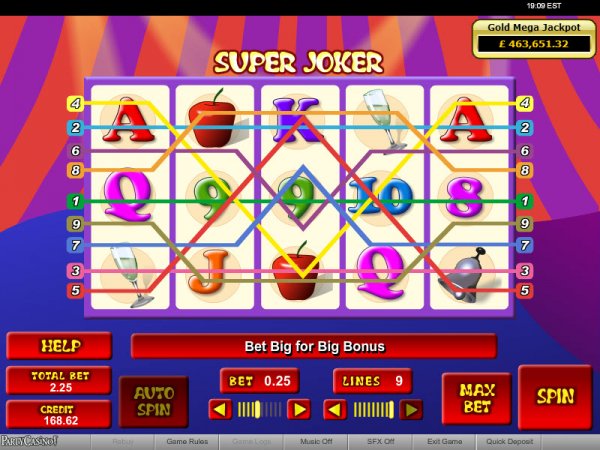Reduce number of lines with left arrow
The image size is (600, 450).
click(x=335, y=409)
